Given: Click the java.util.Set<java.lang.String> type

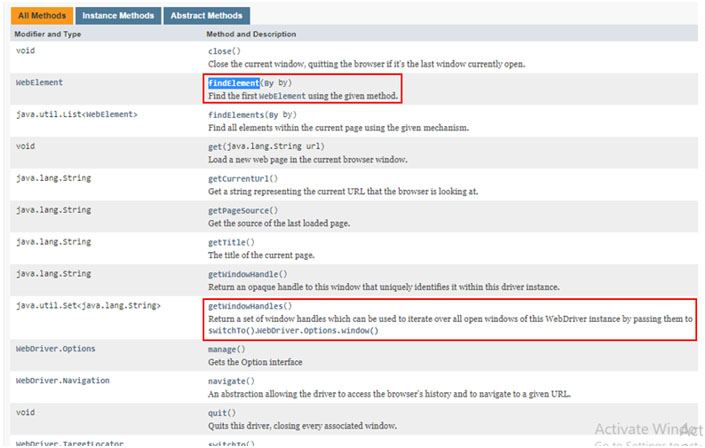Looking at the screenshot, I should (x=88, y=306).
